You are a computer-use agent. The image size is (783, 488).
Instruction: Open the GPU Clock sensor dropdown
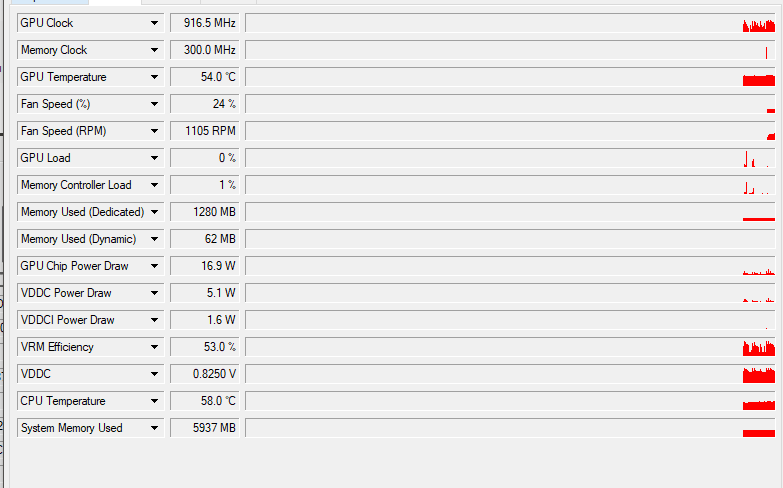154,23
